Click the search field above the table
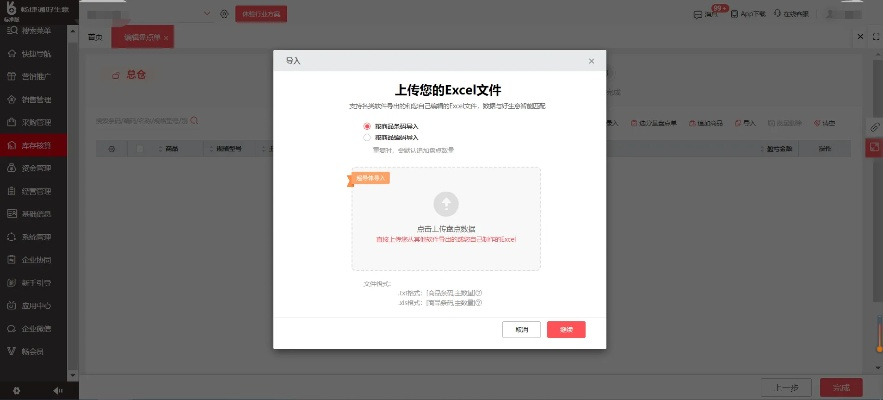 coord(140,121)
